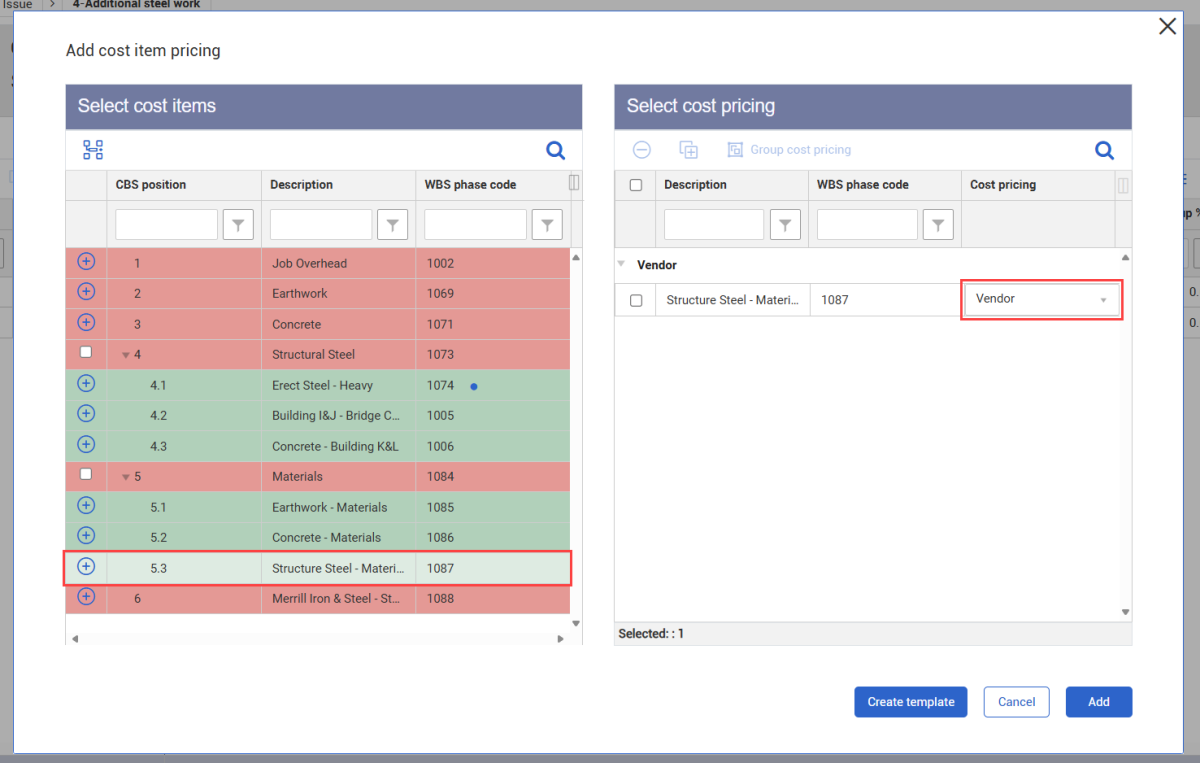
Task: Add Job Overhead row with plus icon
Action: (86, 262)
